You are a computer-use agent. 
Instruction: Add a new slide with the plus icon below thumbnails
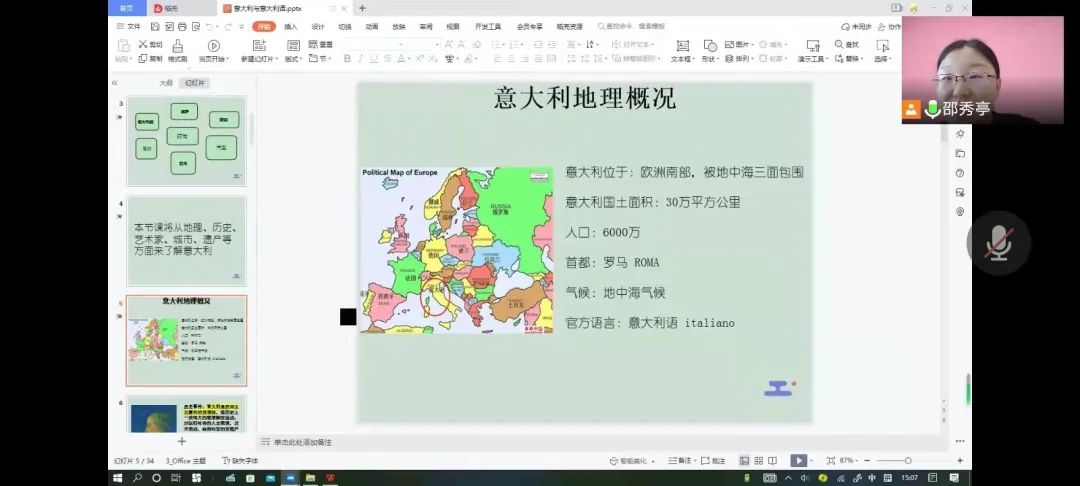[x=182, y=441]
